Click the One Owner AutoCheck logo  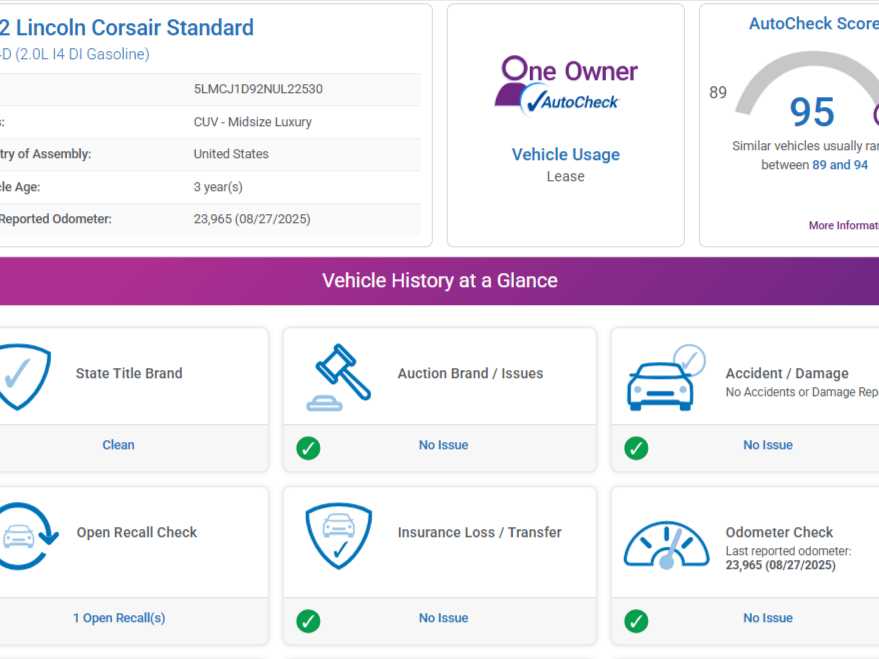click(565, 85)
